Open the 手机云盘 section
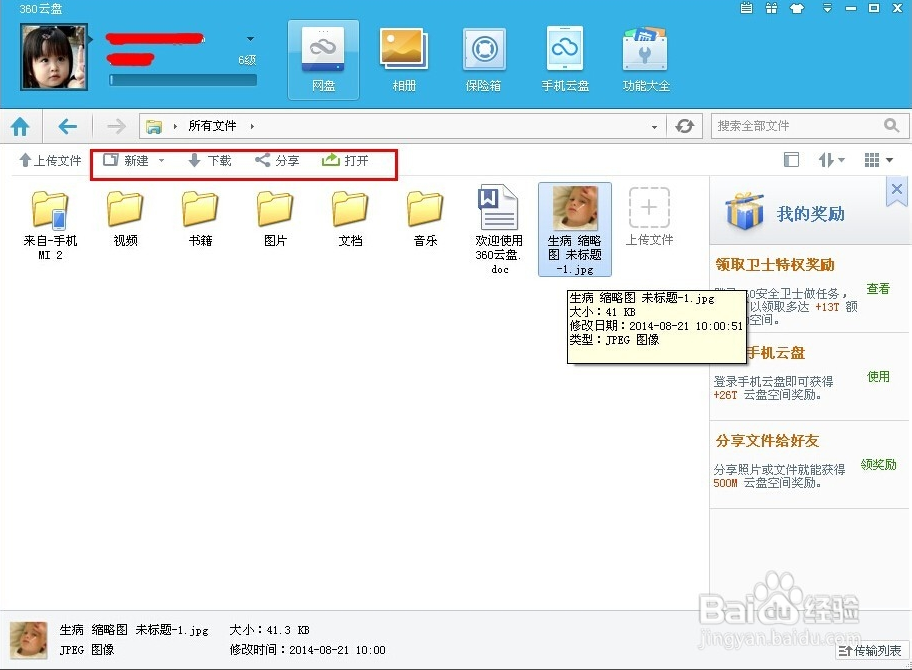 pos(565,60)
